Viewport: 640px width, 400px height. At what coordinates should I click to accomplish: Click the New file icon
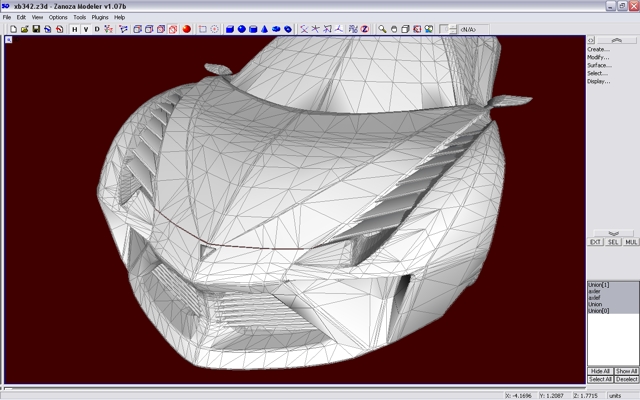[x=13, y=29]
